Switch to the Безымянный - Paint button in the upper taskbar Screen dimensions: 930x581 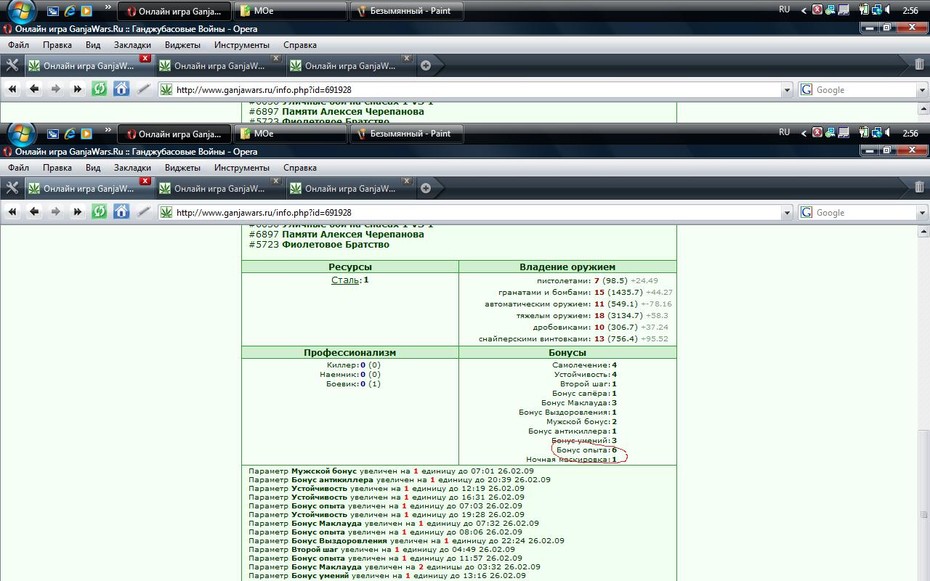point(407,11)
